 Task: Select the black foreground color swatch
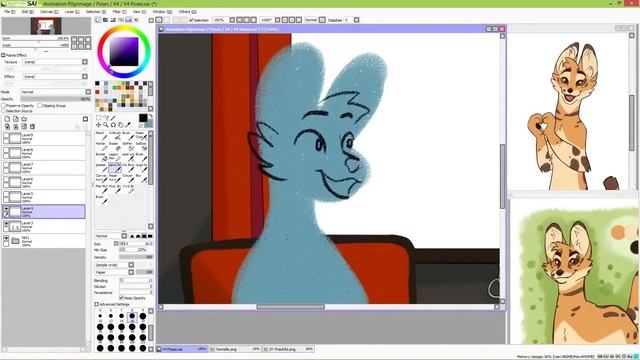143,118
